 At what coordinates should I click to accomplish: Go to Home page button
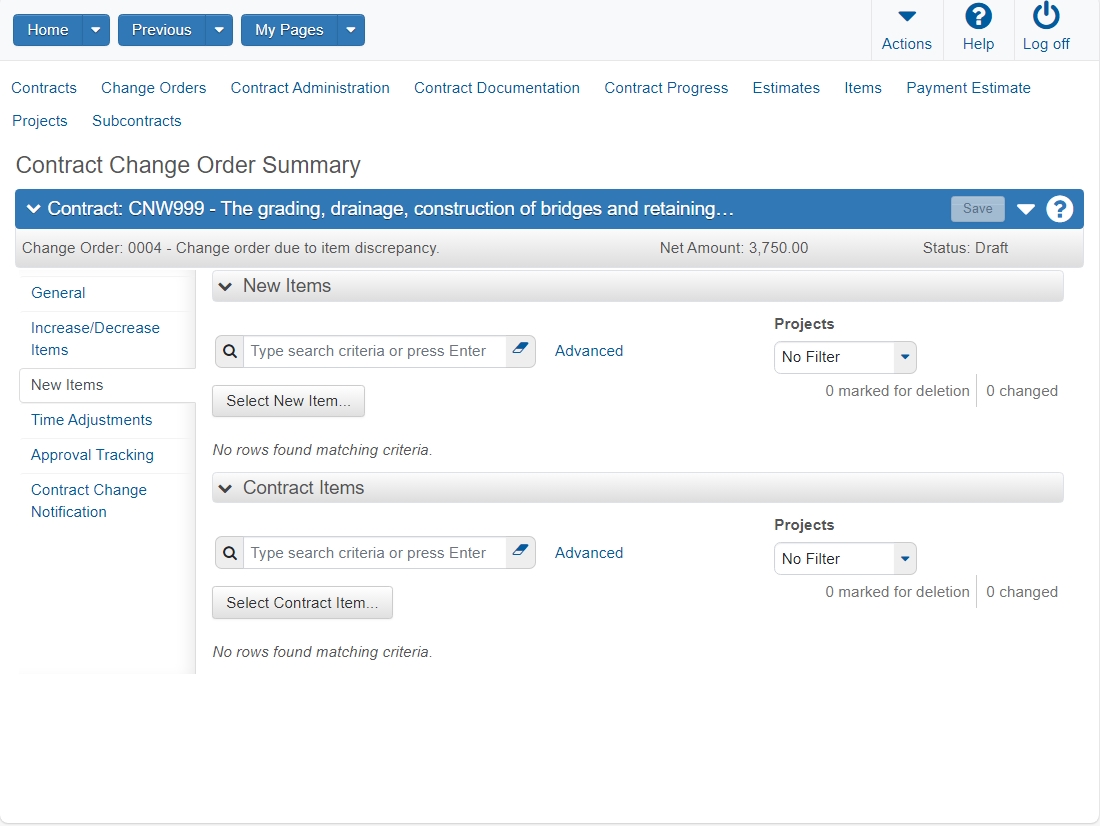[x=48, y=30]
